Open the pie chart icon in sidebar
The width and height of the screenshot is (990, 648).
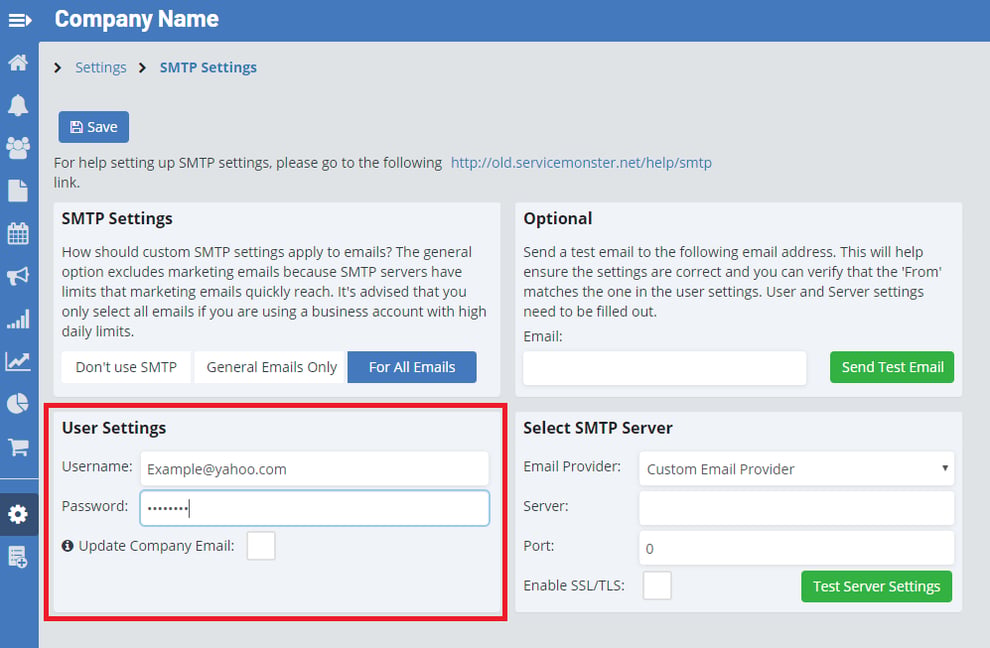pyautogui.click(x=18, y=404)
